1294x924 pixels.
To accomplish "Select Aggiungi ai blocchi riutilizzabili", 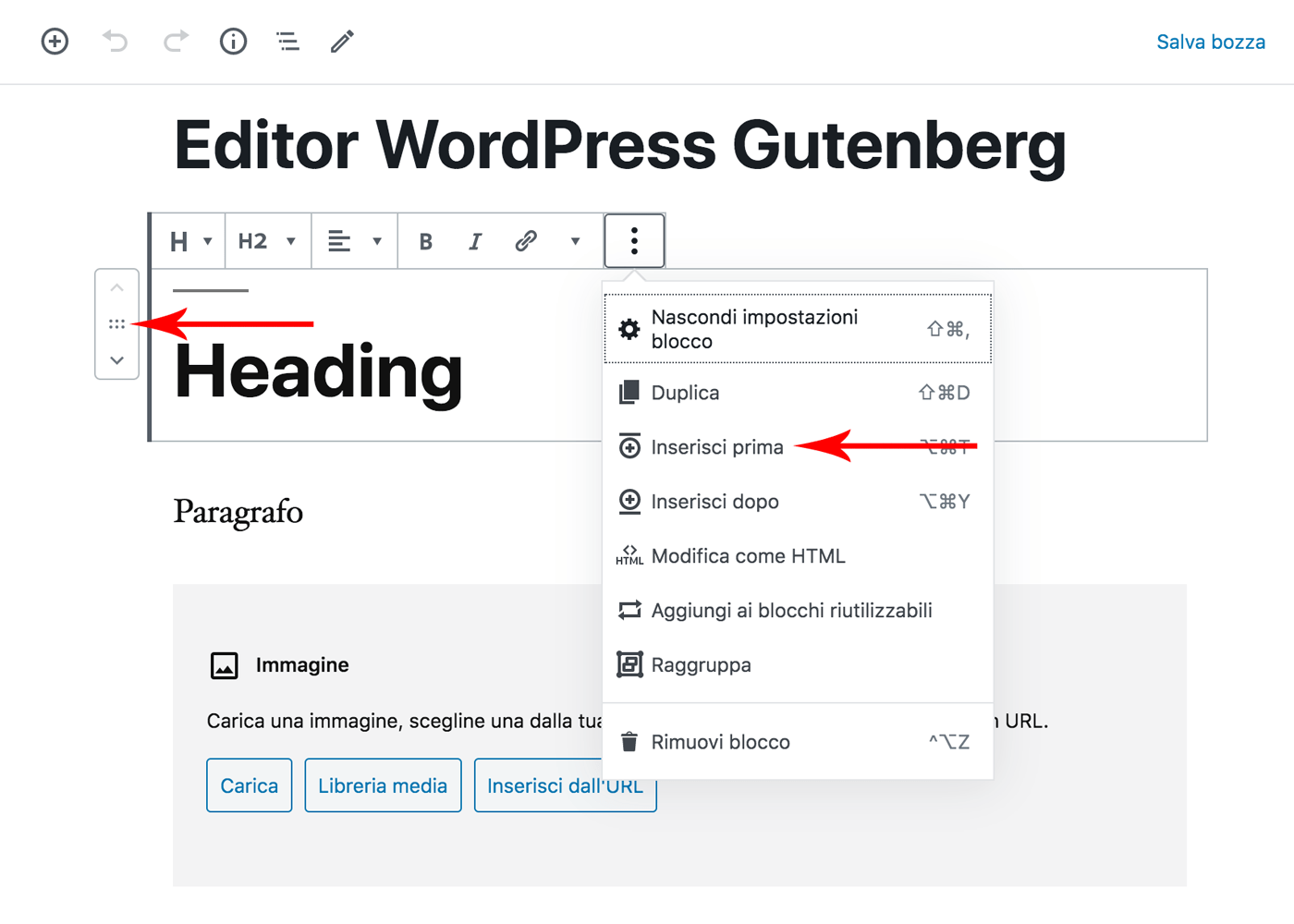I will (799, 611).
